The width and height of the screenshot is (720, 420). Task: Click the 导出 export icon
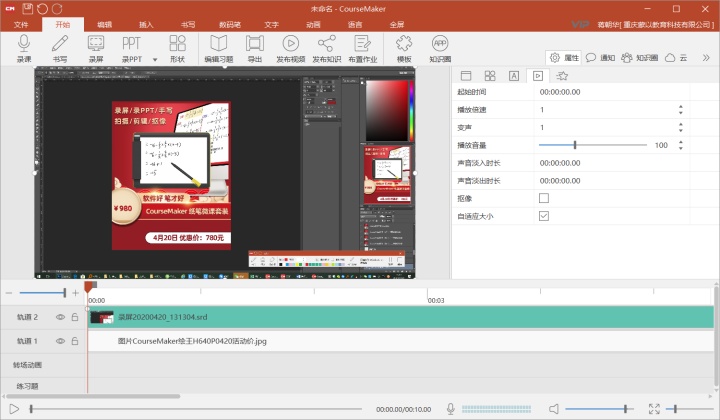(254, 43)
